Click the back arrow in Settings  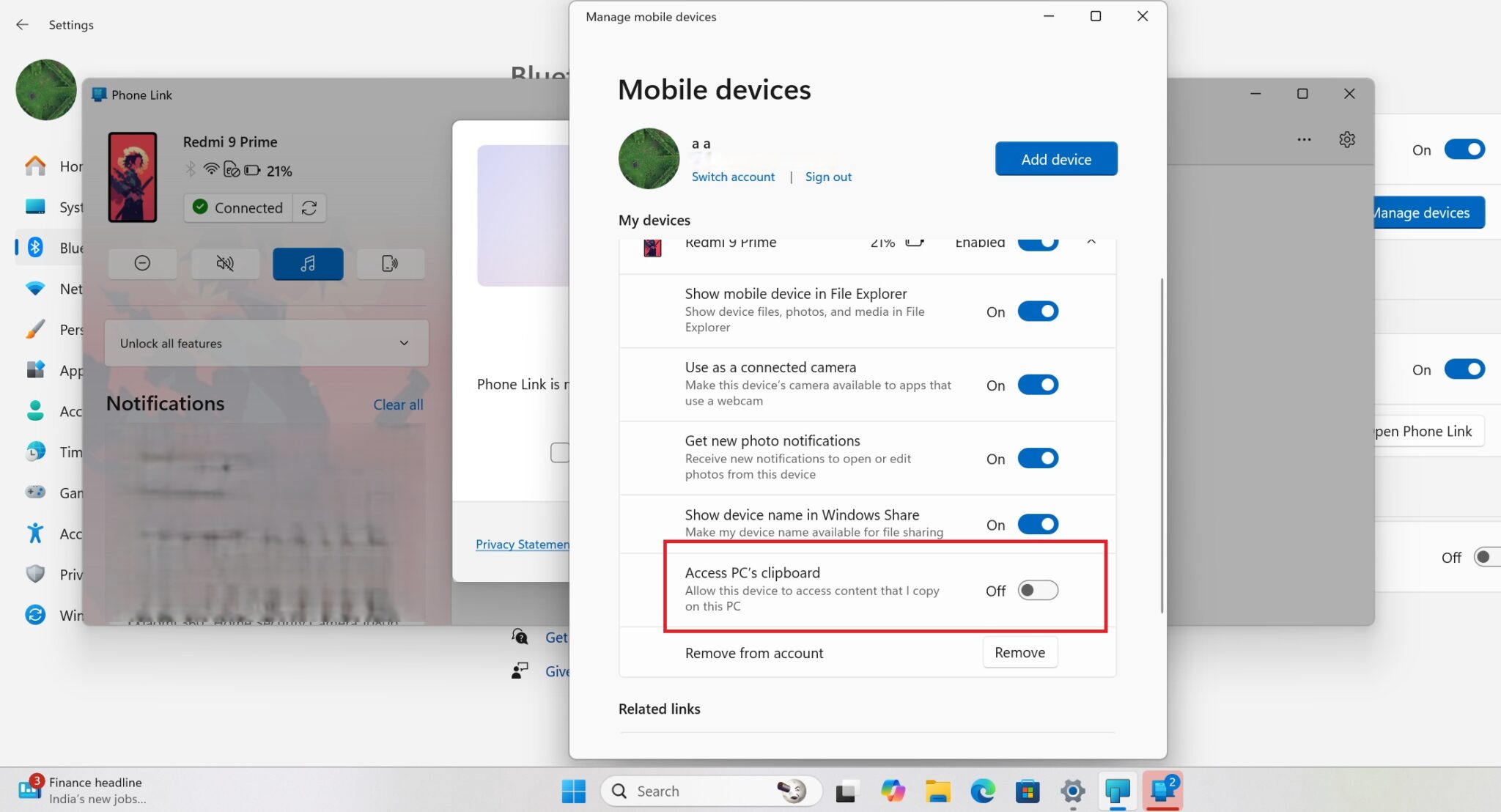(23, 24)
